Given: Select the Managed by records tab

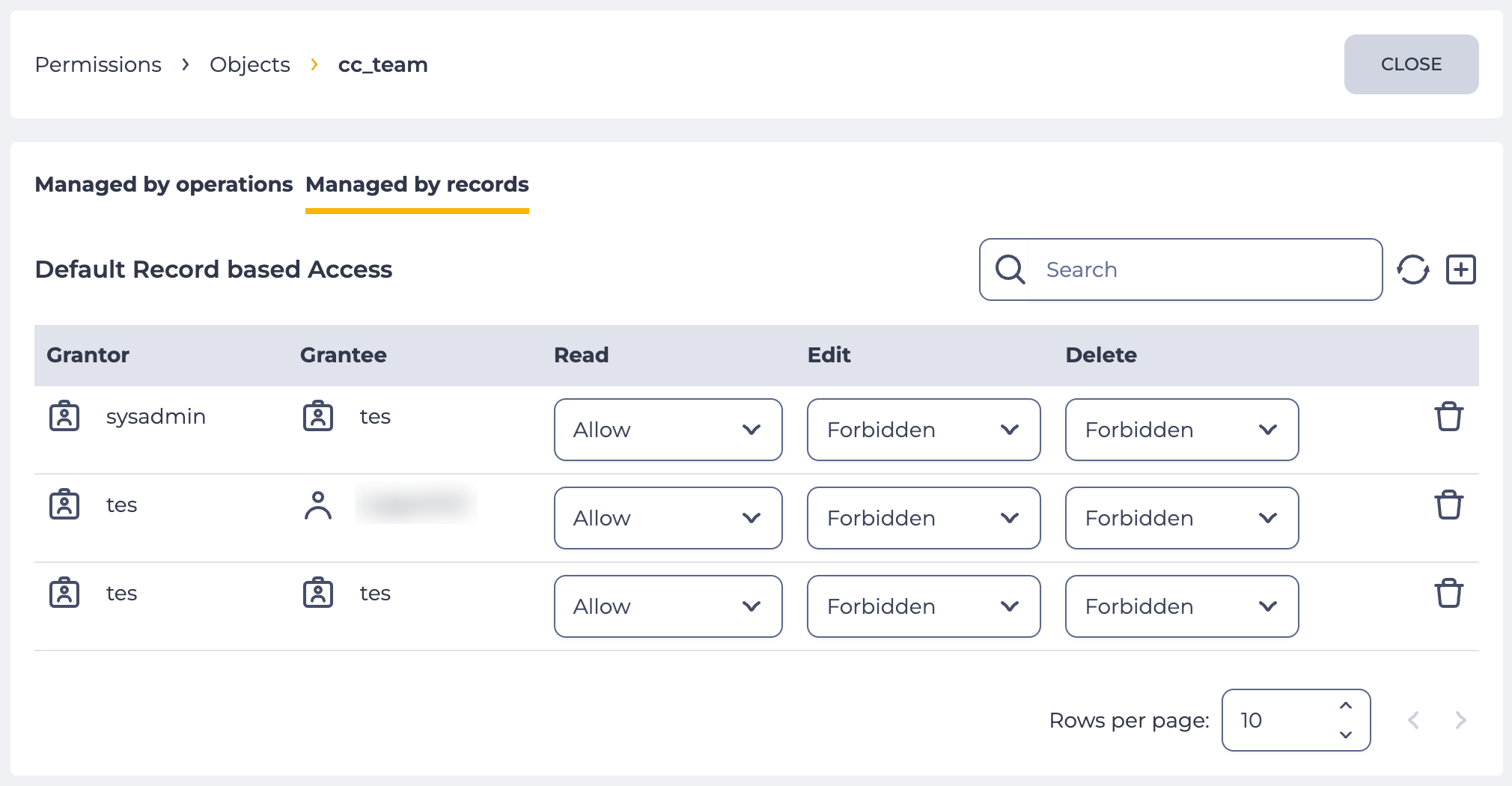Looking at the screenshot, I should click(x=417, y=184).
